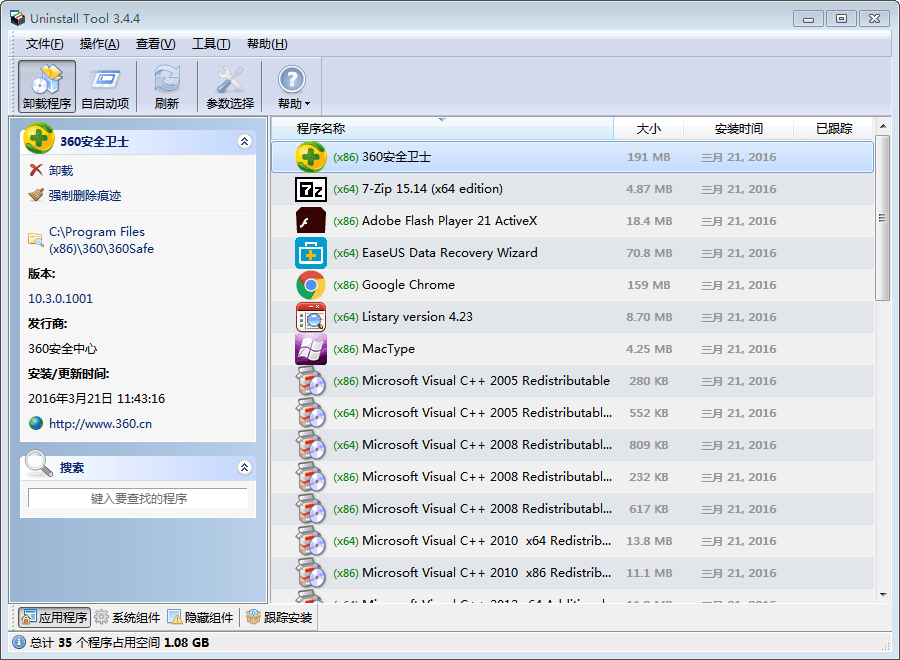Select the EaseUS Data Recovery Wizard icon
The image size is (900, 660).
(x=311, y=253)
